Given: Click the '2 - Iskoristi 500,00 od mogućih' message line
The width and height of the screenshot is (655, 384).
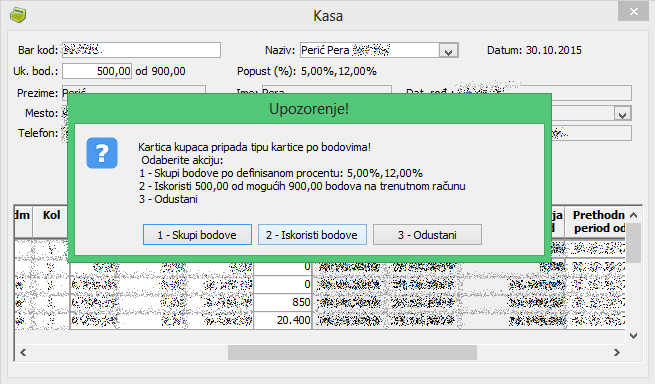Looking at the screenshot, I should (302, 186).
